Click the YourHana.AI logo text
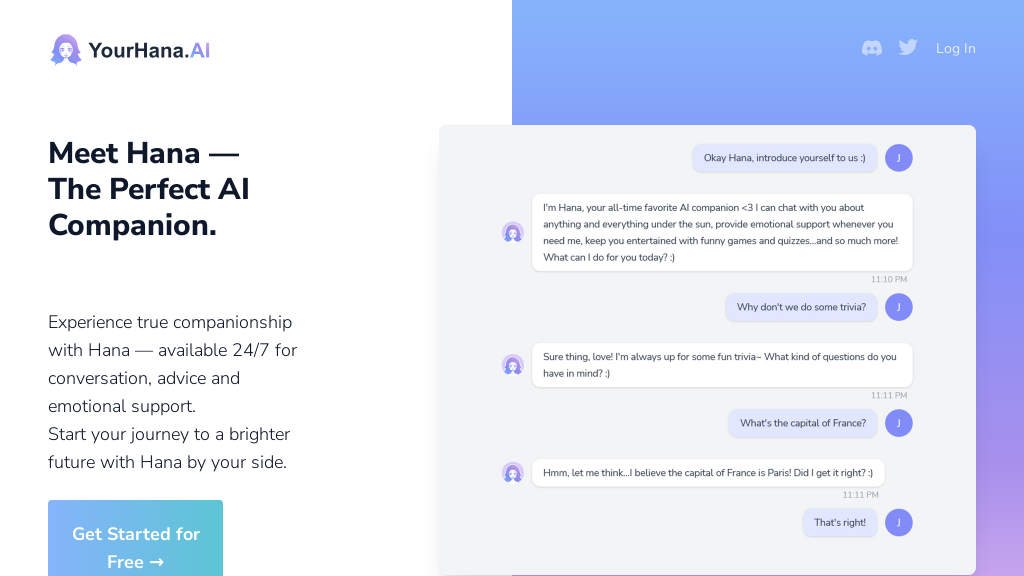1024x576 pixels. pos(148,48)
